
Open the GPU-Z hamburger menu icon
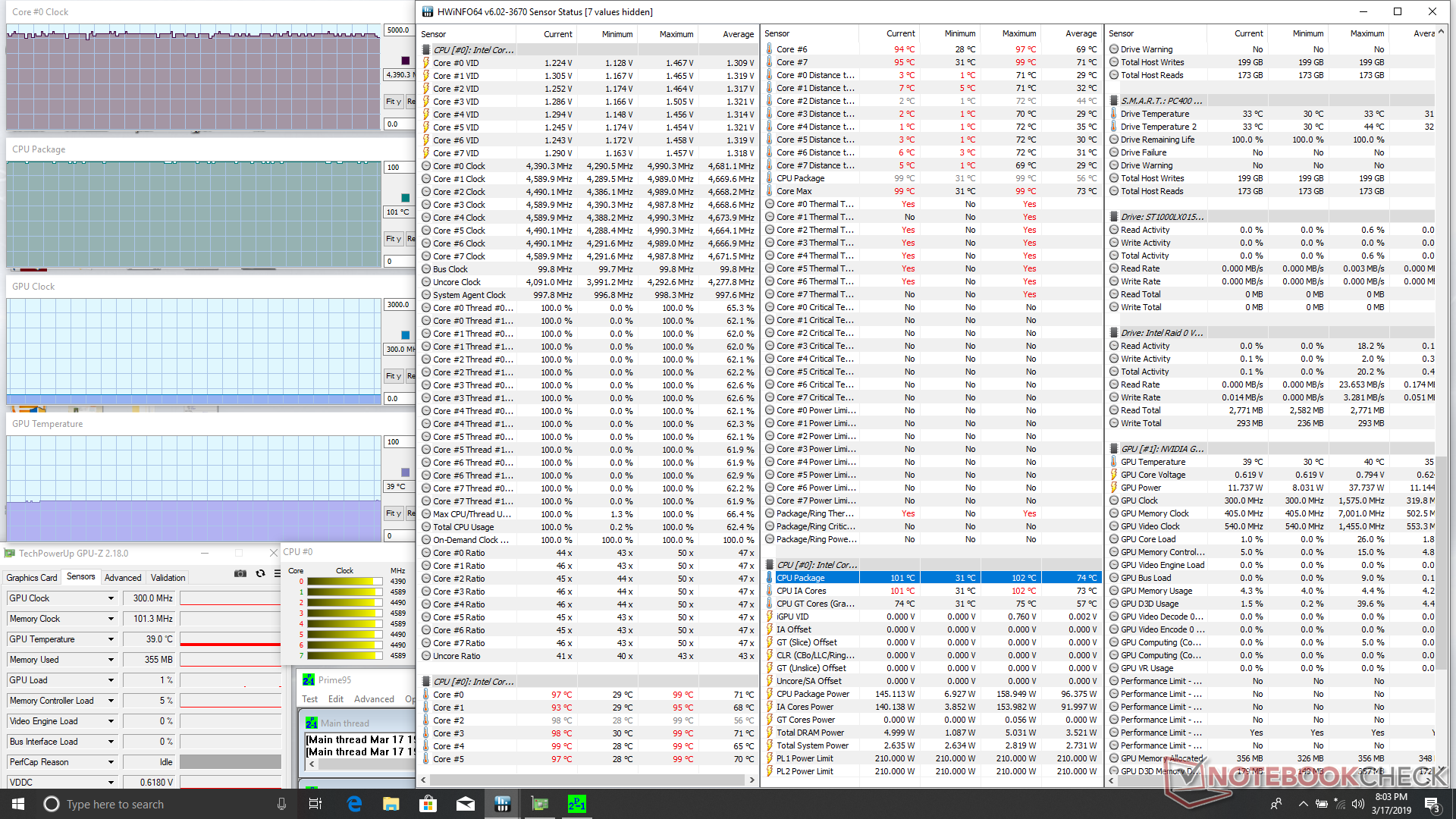pyautogui.click(x=276, y=574)
